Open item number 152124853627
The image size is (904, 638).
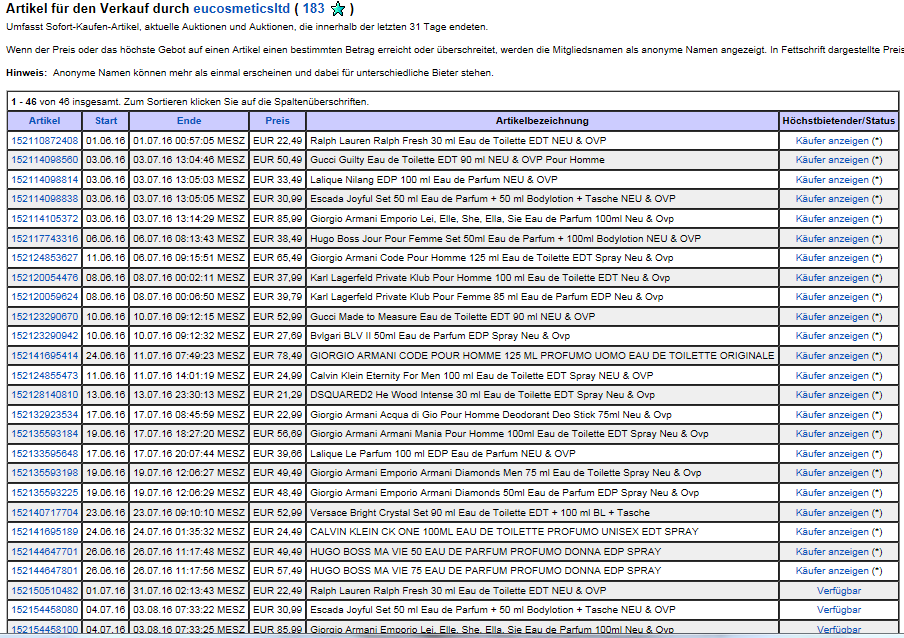point(45,258)
